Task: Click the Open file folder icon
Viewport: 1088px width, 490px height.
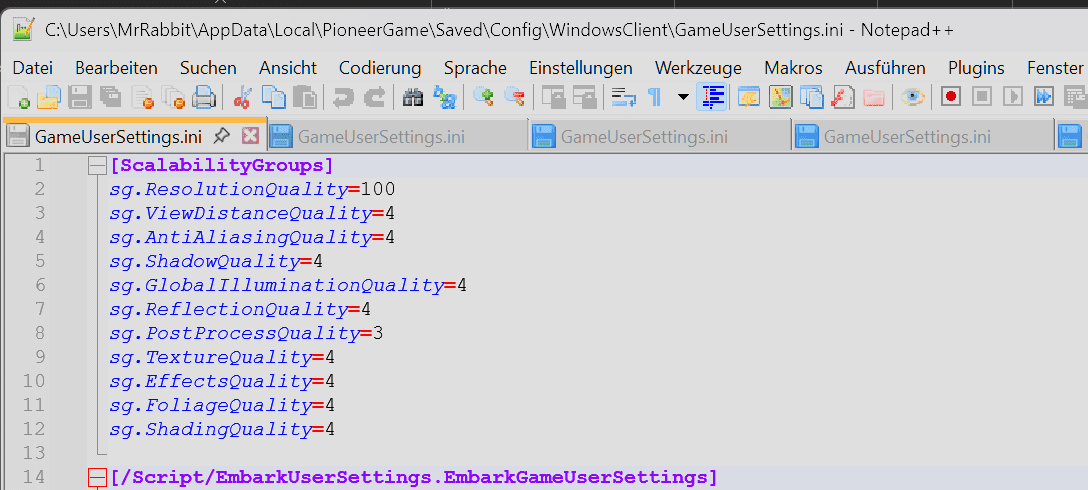Action: point(49,97)
